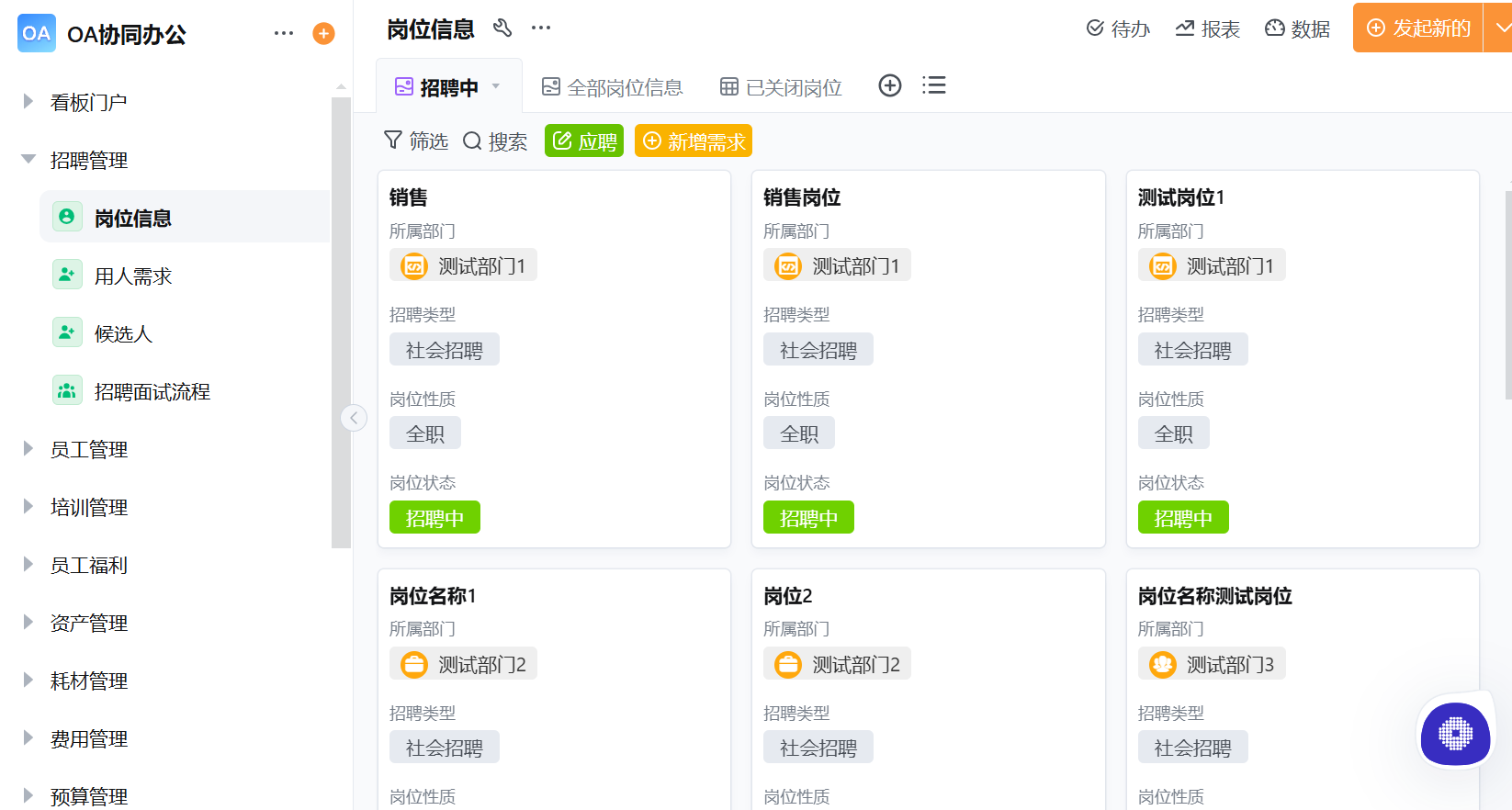
Task: Open the 测试岗位1 card title
Action: pos(1181,197)
